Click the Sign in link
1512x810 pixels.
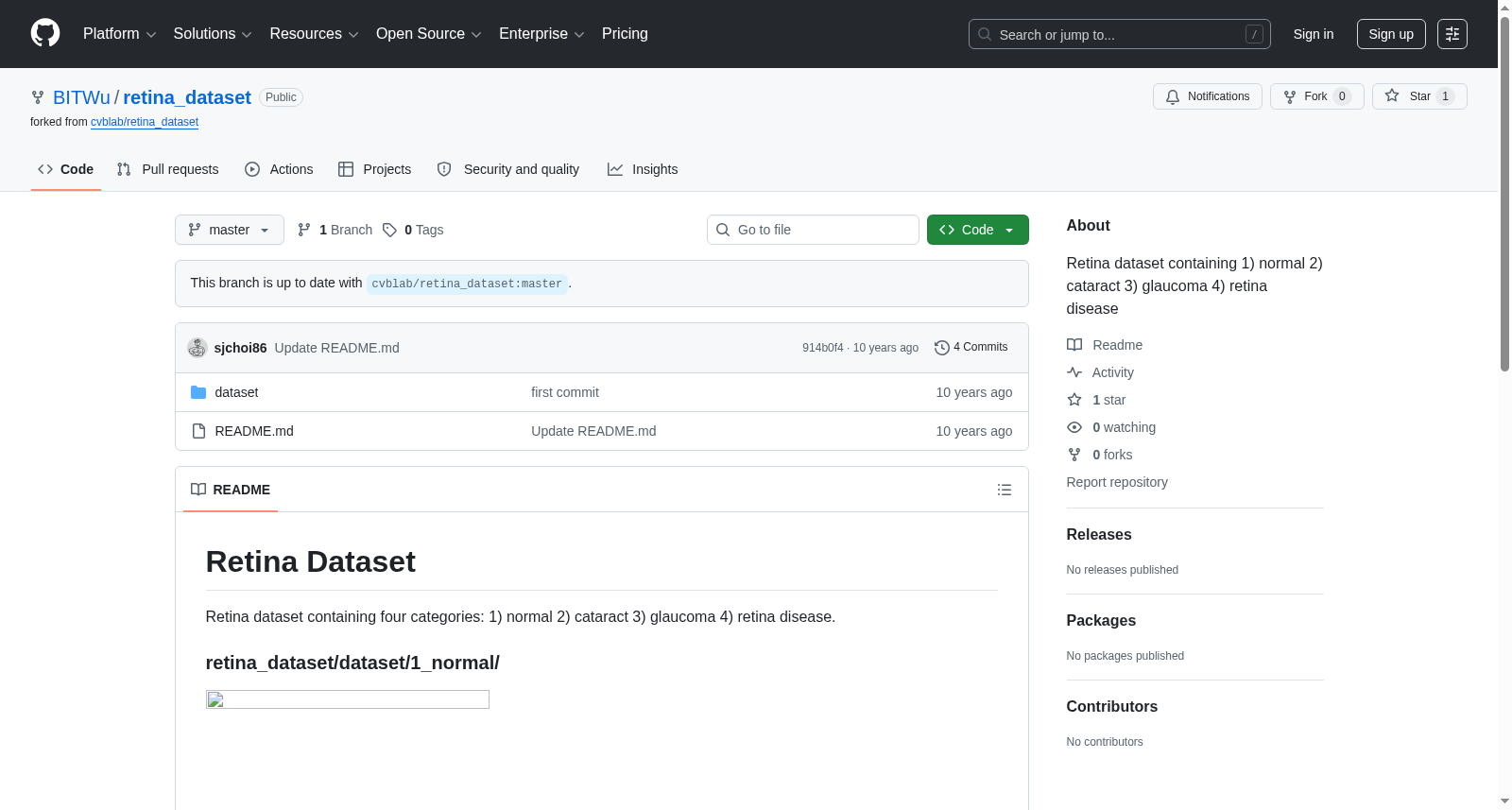1314,34
